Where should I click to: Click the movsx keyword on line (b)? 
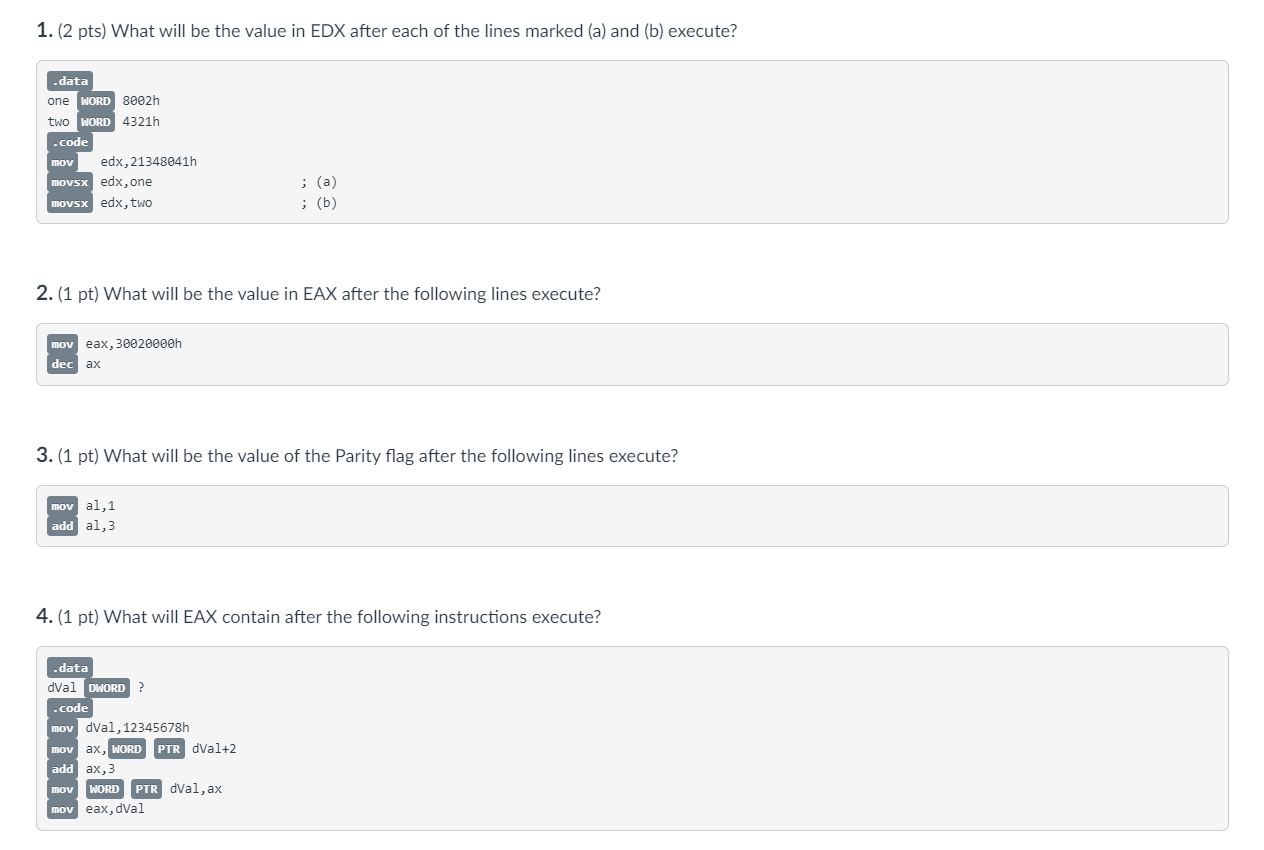(x=70, y=203)
